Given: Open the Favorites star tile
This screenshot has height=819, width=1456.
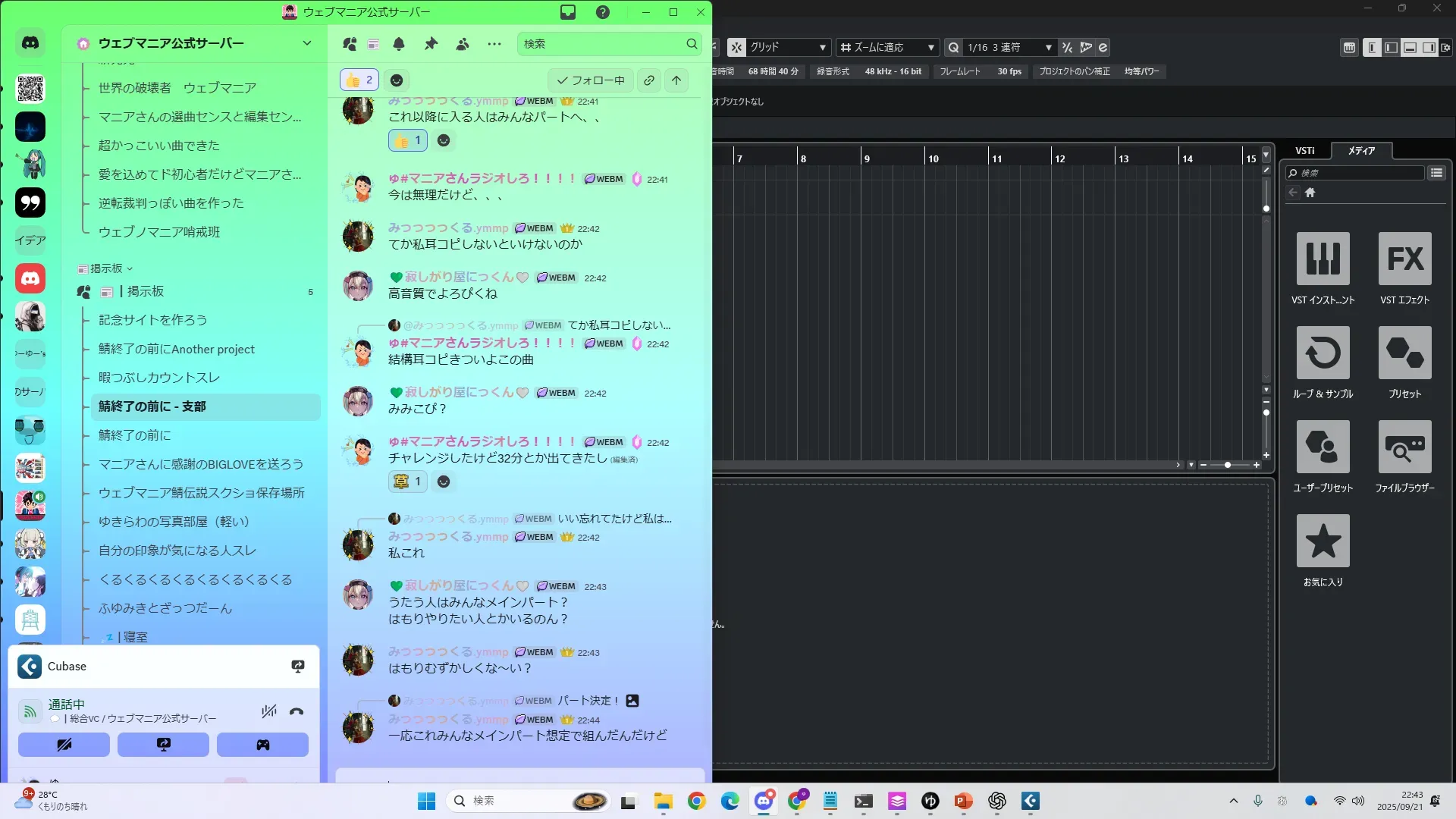Looking at the screenshot, I should tap(1323, 541).
